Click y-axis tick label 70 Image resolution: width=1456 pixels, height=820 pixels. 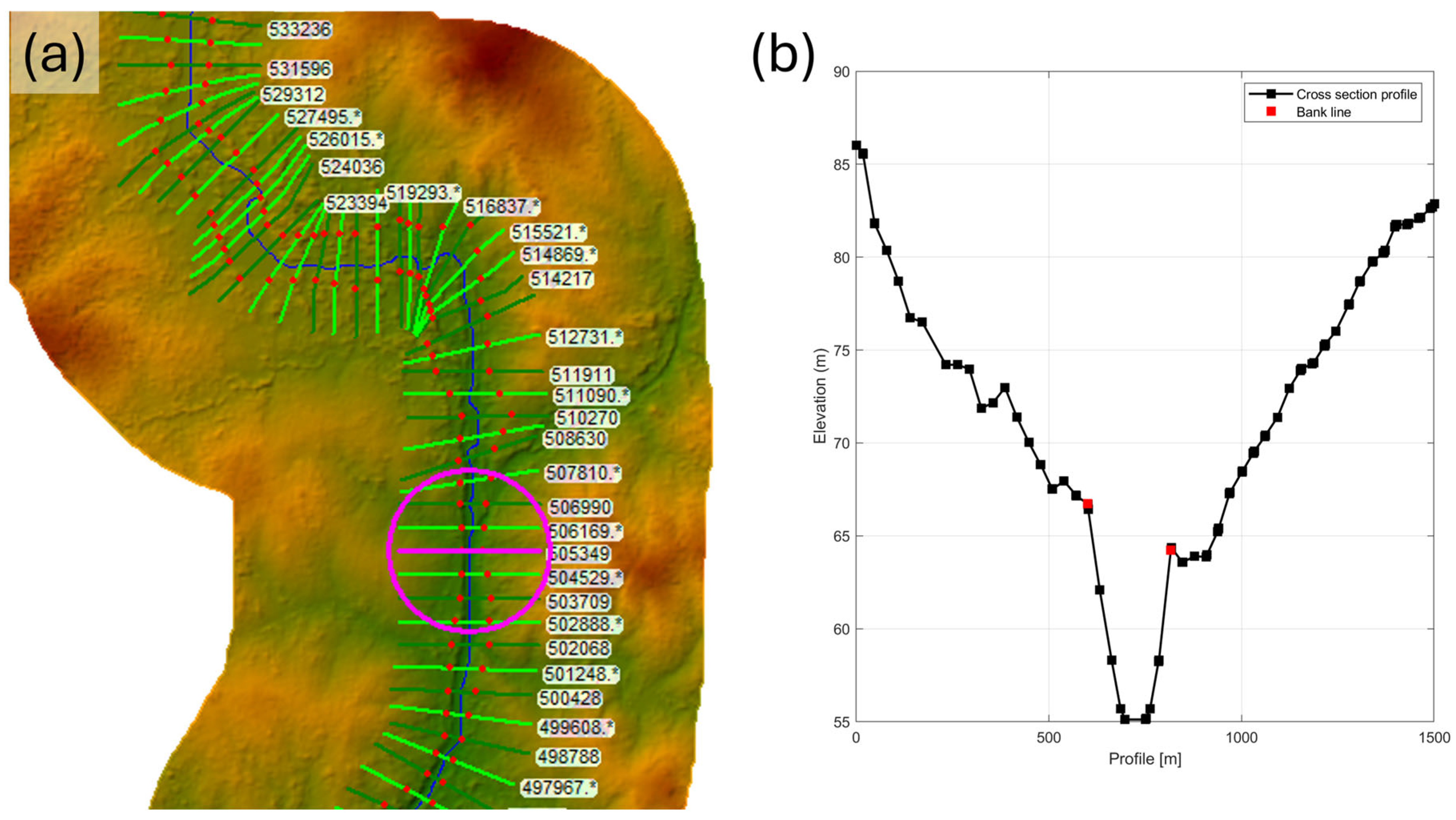[x=842, y=443]
